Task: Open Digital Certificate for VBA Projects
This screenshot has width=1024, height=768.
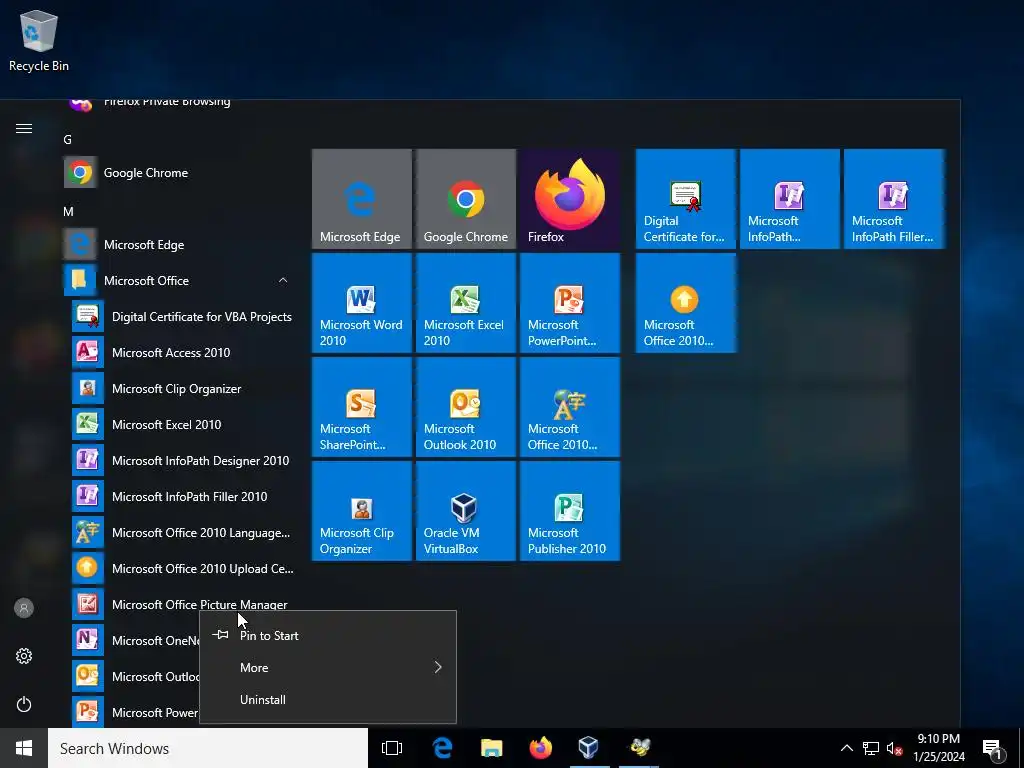Action: point(182,317)
